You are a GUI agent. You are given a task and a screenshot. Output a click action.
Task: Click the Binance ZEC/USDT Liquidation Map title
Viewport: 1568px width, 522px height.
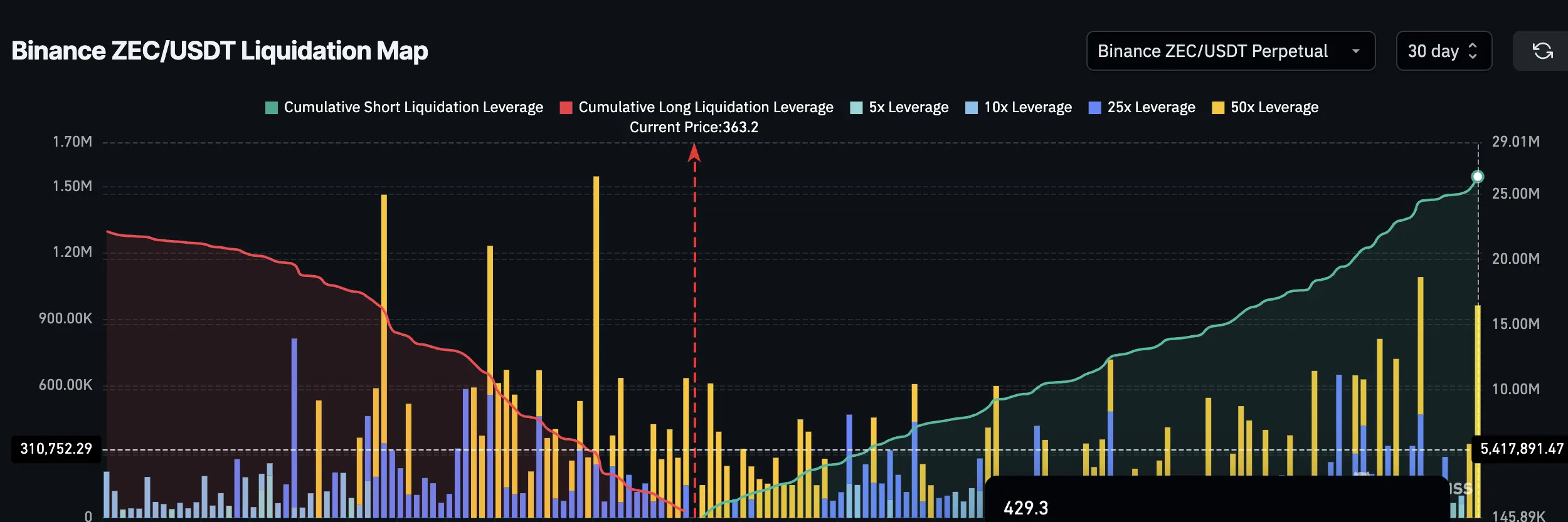[220, 51]
